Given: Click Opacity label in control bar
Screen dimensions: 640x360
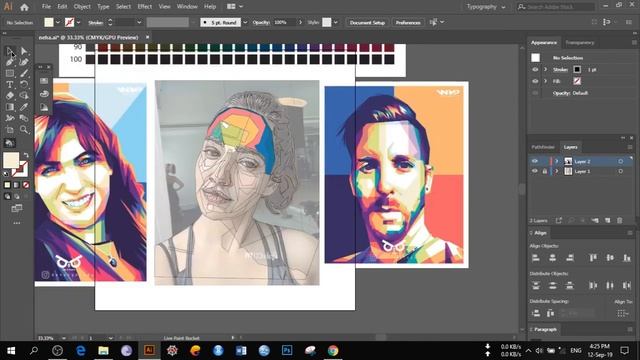Looking at the screenshot, I should (261, 22).
